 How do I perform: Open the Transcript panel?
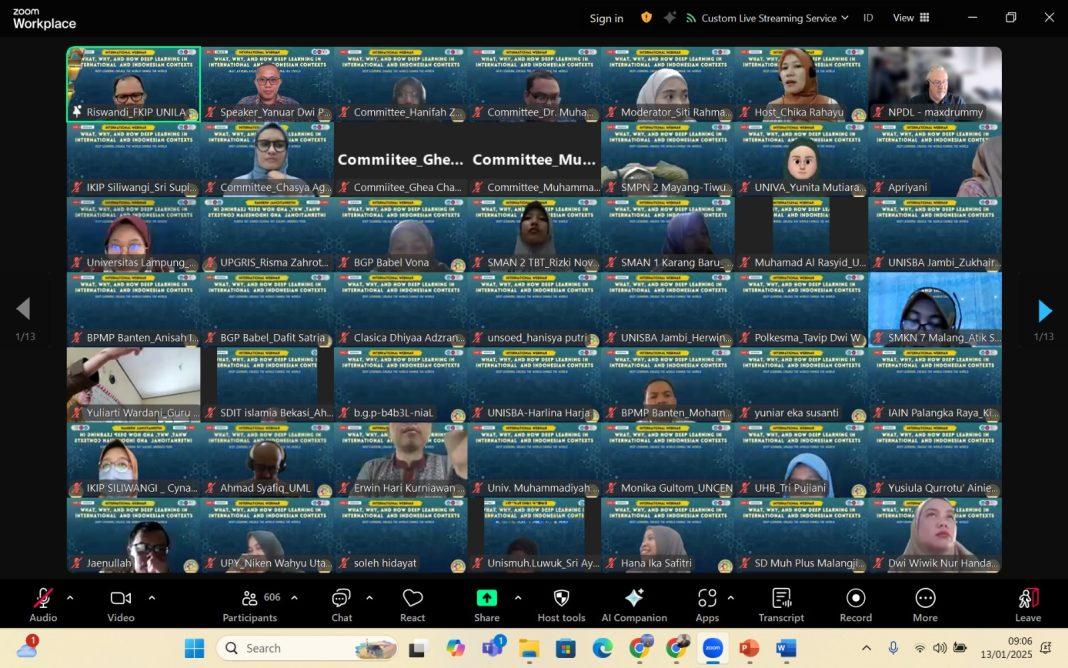(781, 604)
